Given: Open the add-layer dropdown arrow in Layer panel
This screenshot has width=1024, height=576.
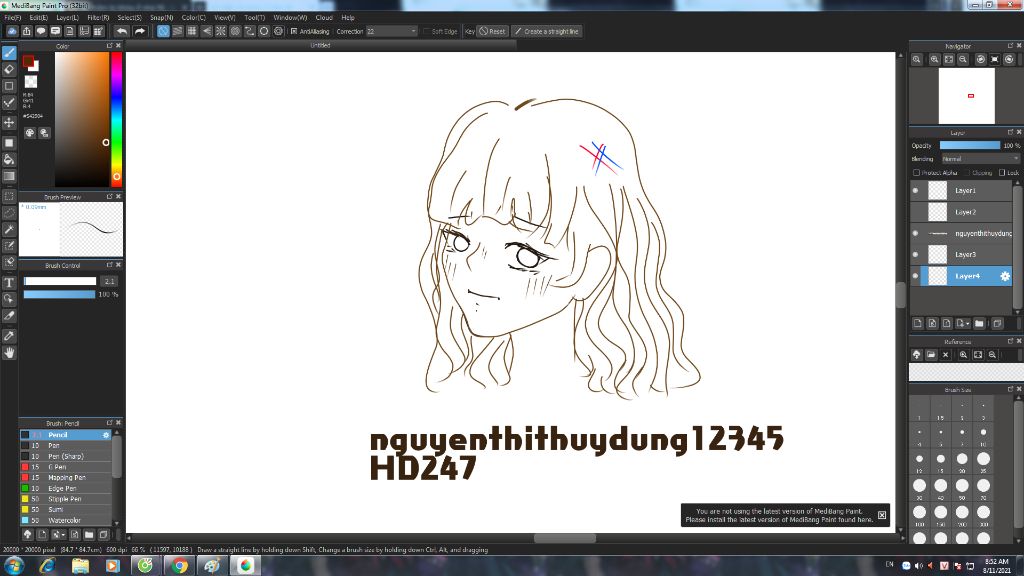Looking at the screenshot, I should pos(963,323).
